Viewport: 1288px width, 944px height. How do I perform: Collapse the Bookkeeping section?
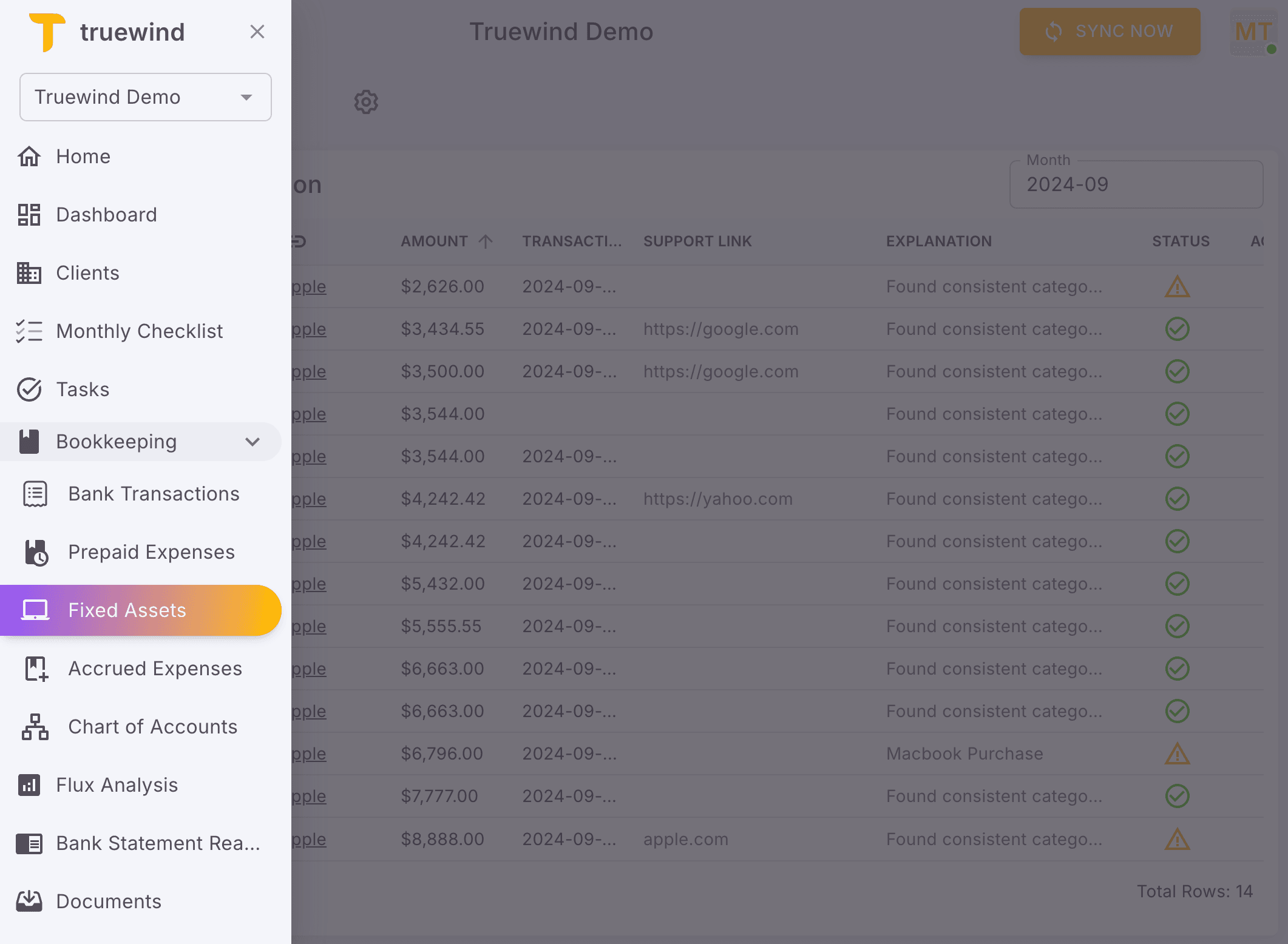pyautogui.click(x=253, y=442)
